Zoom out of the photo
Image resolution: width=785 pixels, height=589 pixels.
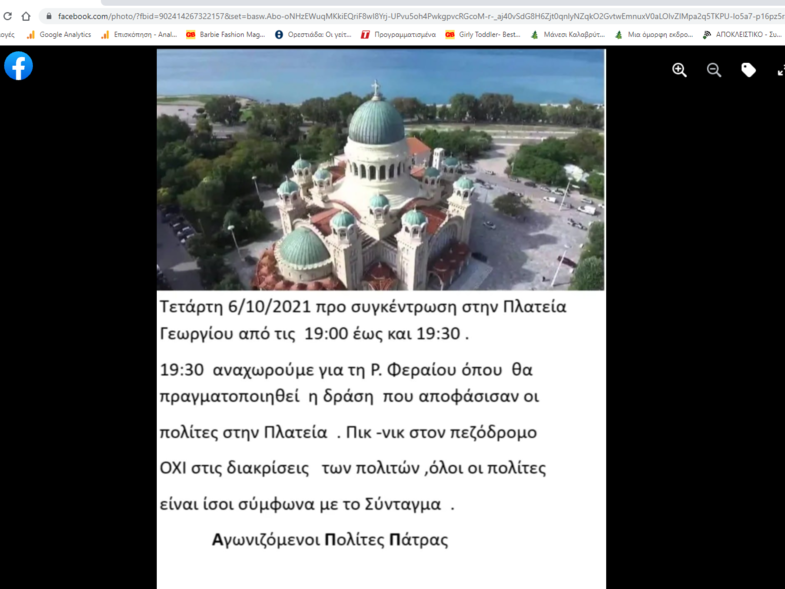(714, 70)
